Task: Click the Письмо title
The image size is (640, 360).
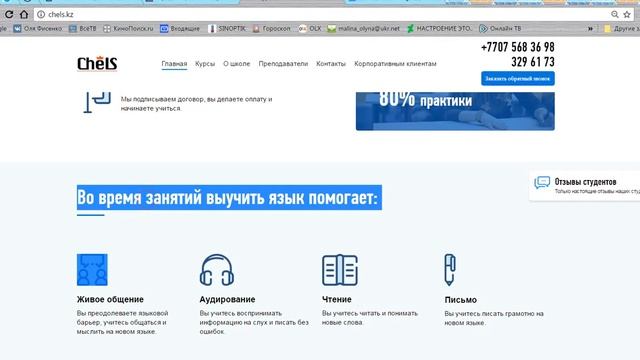Action: (x=460, y=300)
